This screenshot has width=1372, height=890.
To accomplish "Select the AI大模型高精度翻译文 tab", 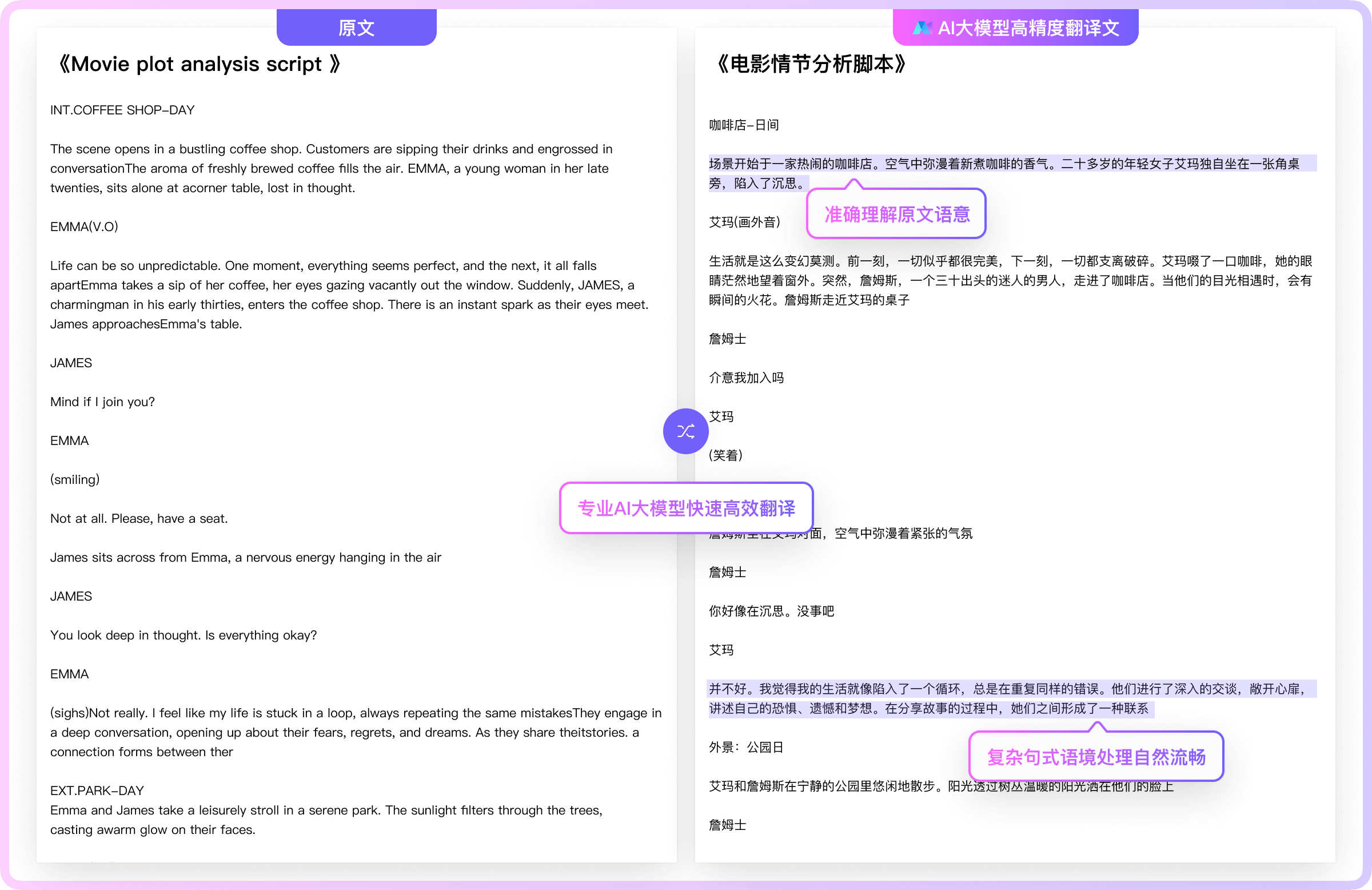I will coord(1015,27).
